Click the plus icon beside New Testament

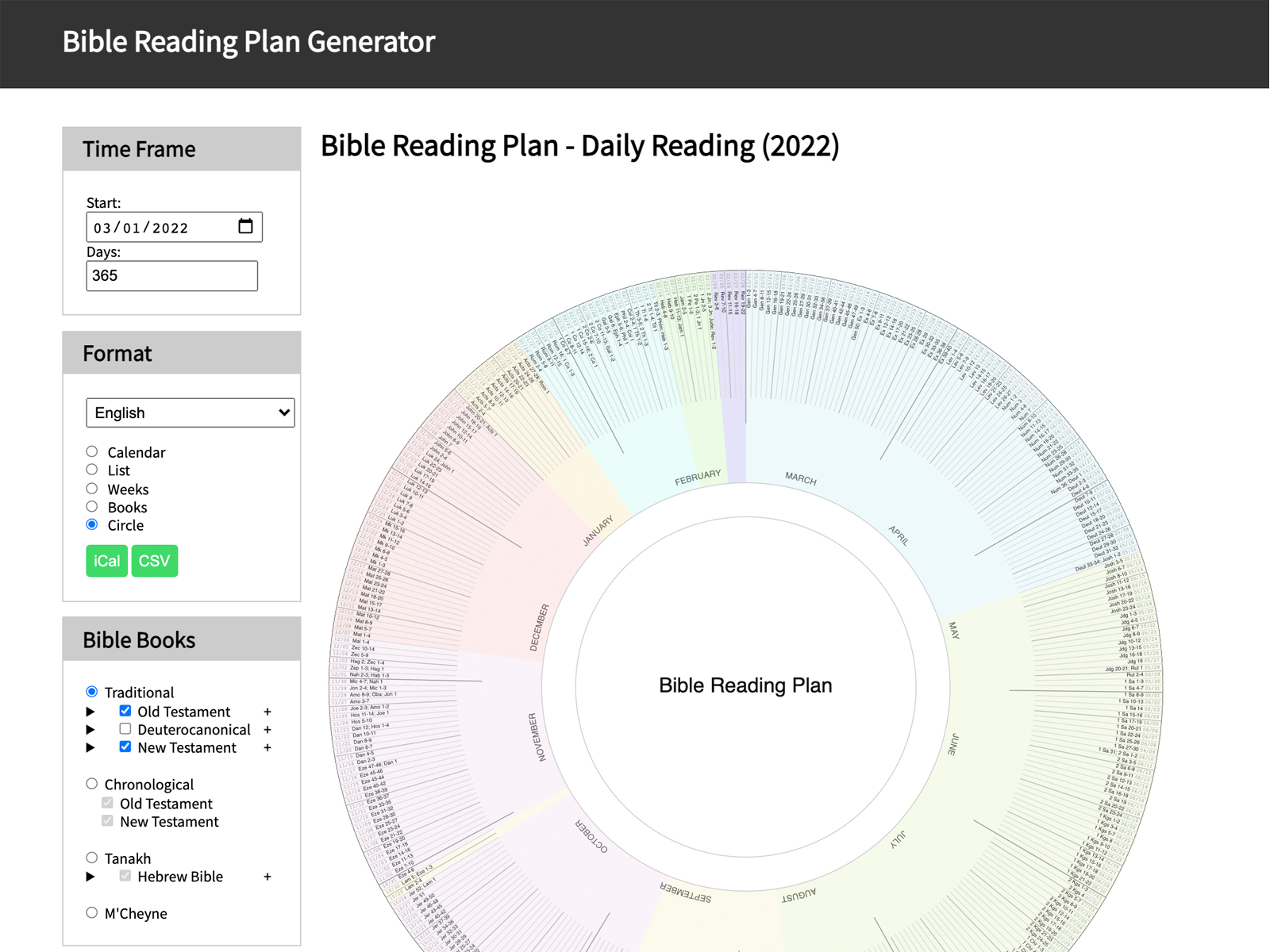click(267, 748)
